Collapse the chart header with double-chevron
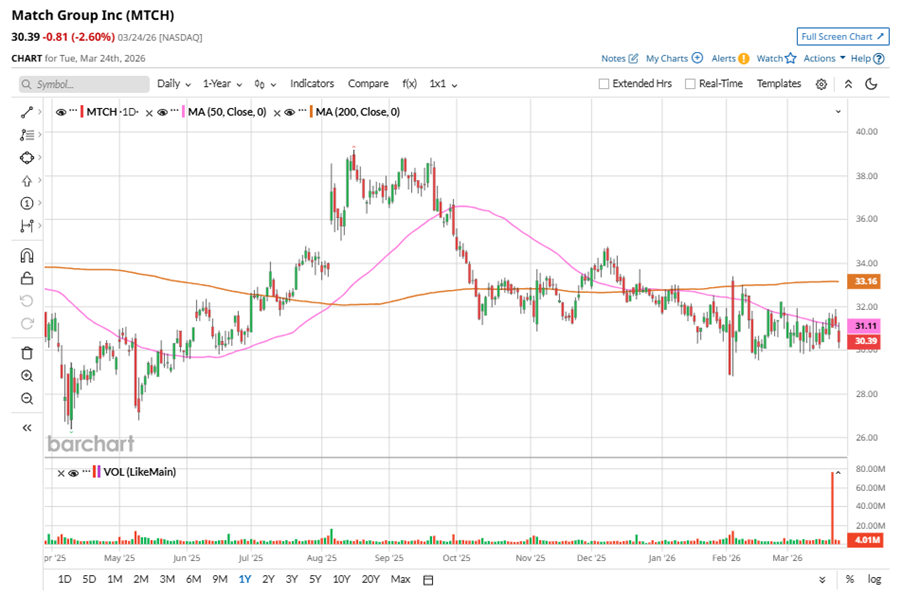This screenshot has width=902, height=597. coord(848,84)
